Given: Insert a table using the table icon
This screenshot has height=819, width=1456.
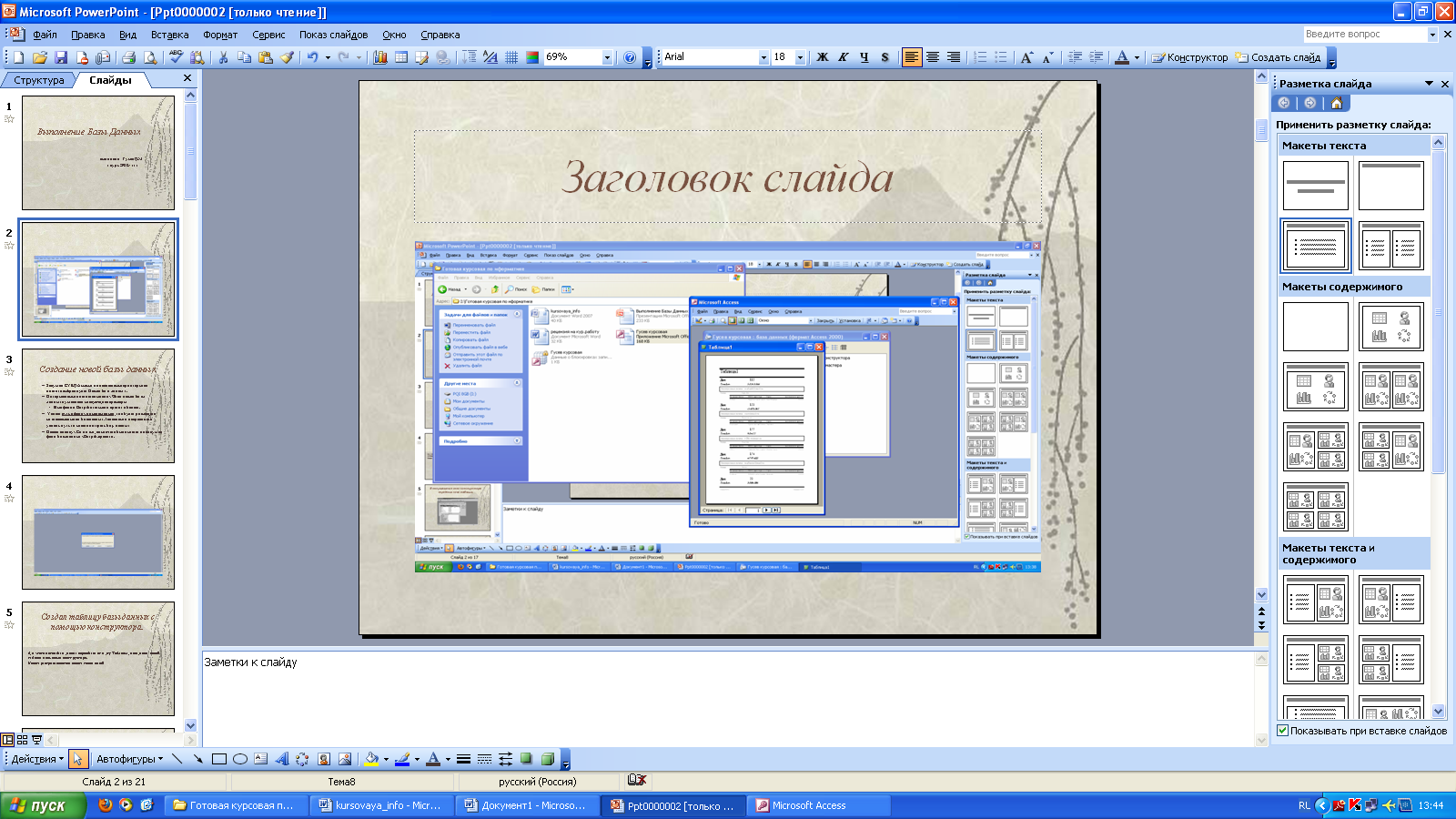Looking at the screenshot, I should (x=400, y=57).
